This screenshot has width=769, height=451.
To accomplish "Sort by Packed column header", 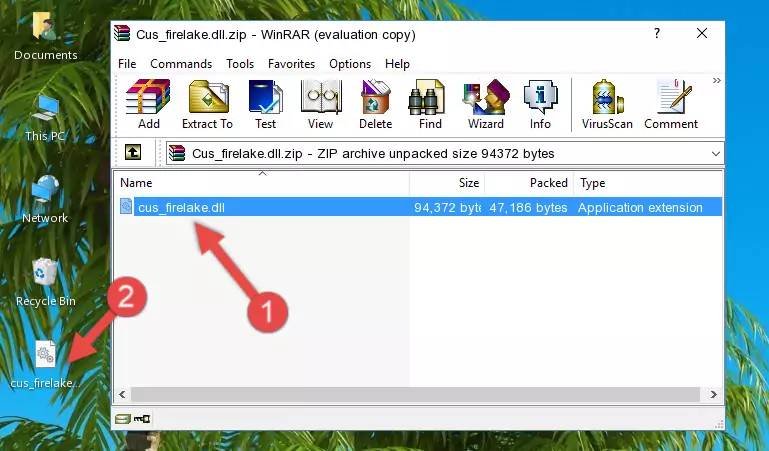I will click(529, 183).
